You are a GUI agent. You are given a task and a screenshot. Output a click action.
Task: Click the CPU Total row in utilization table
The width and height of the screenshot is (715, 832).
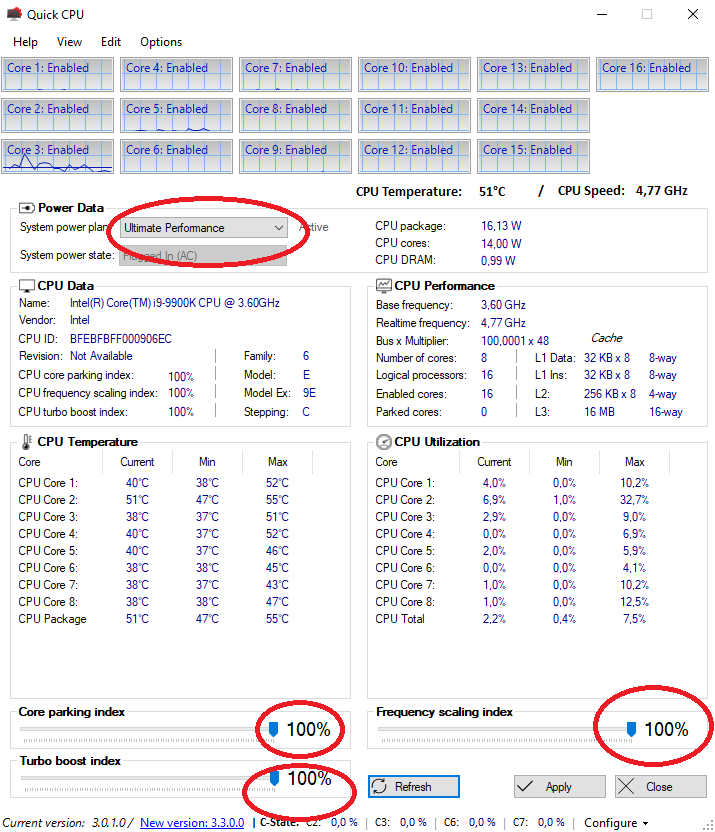(512, 619)
